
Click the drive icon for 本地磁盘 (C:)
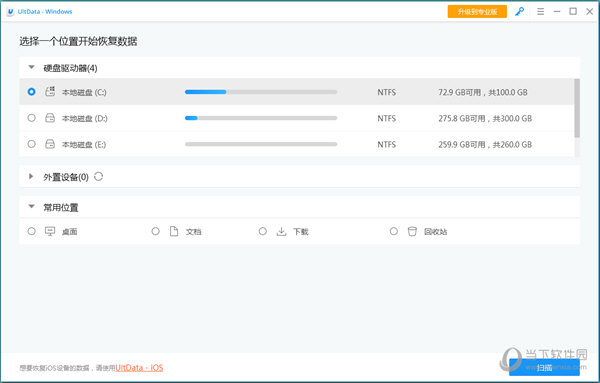50,92
